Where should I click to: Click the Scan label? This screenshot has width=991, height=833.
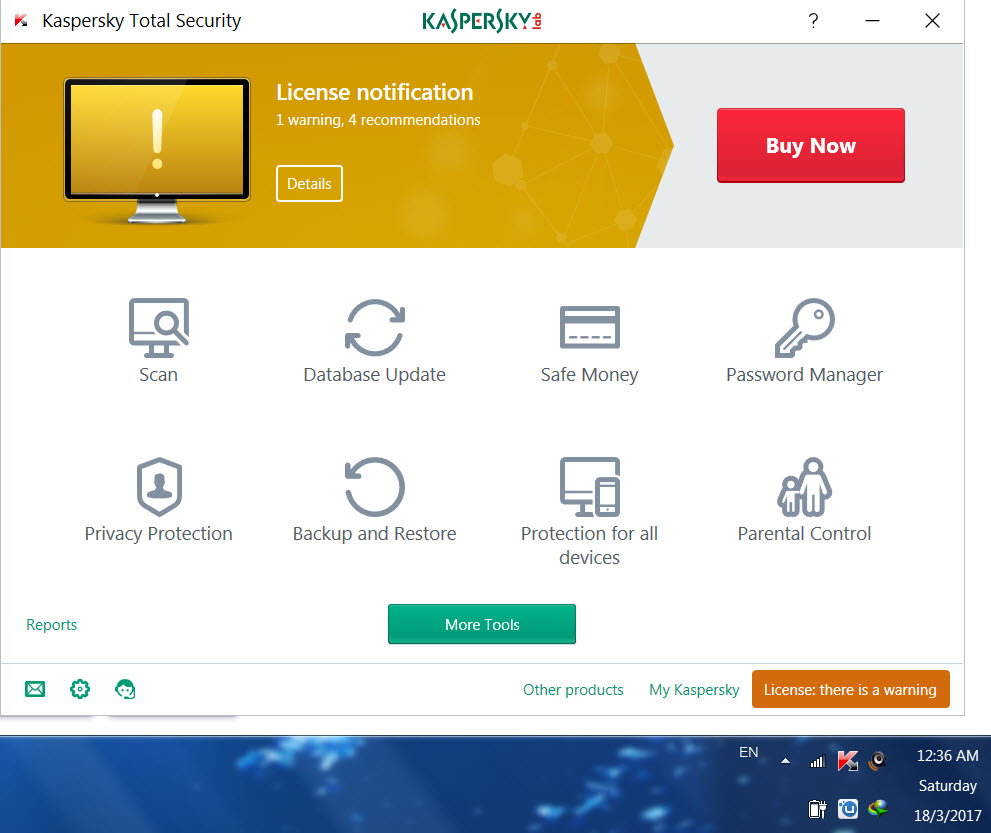pyautogui.click(x=159, y=375)
